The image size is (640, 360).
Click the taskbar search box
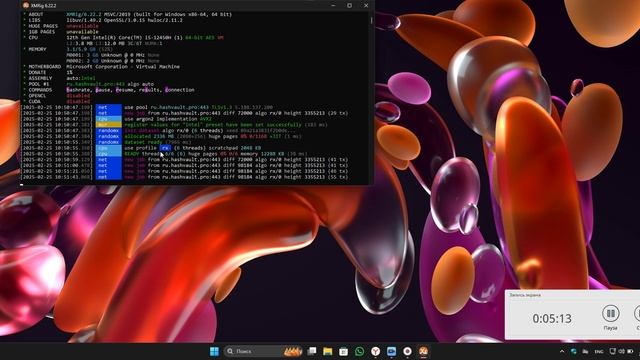(263, 351)
